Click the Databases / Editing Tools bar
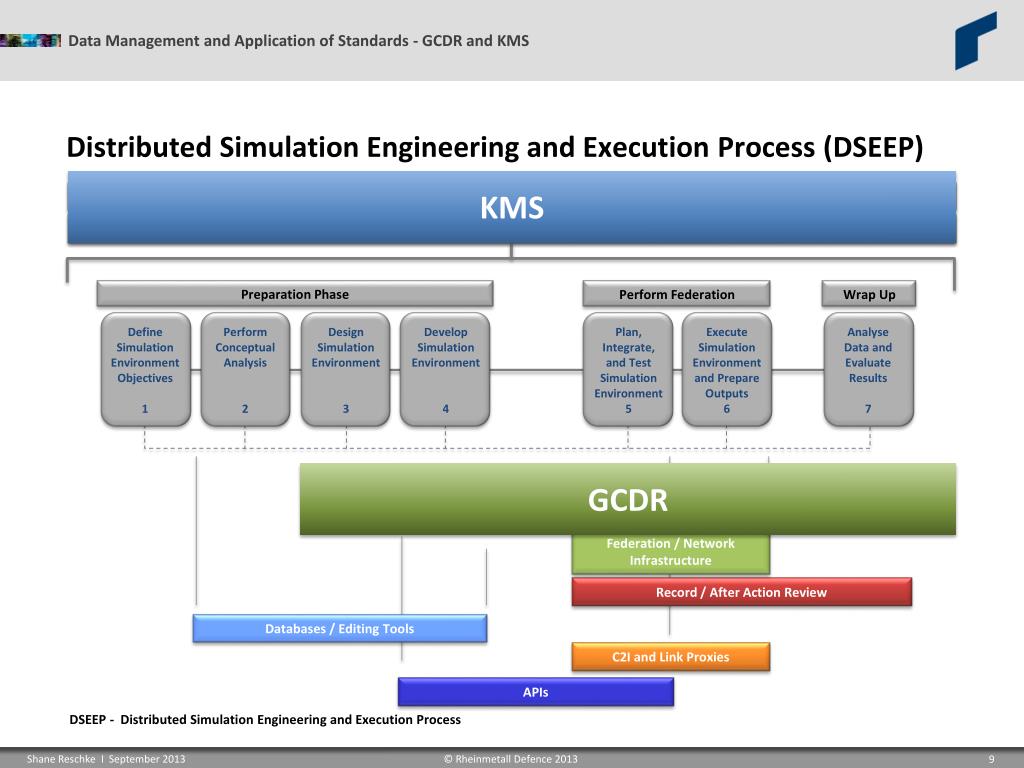 [x=340, y=628]
